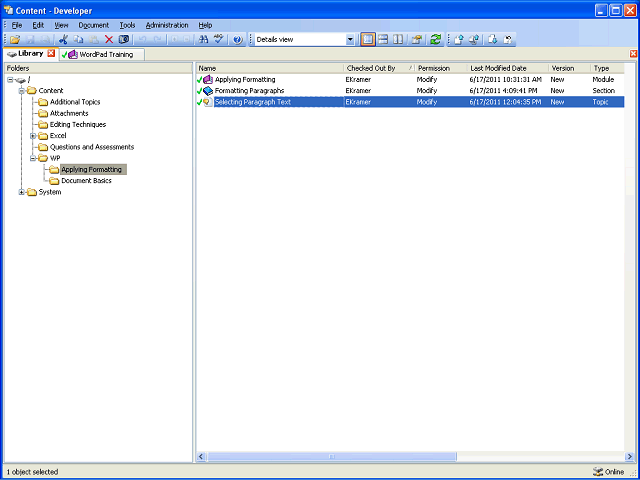Open Help with the question mark icon
Screen dimensions: 640x480
pyautogui.click(x=238, y=40)
